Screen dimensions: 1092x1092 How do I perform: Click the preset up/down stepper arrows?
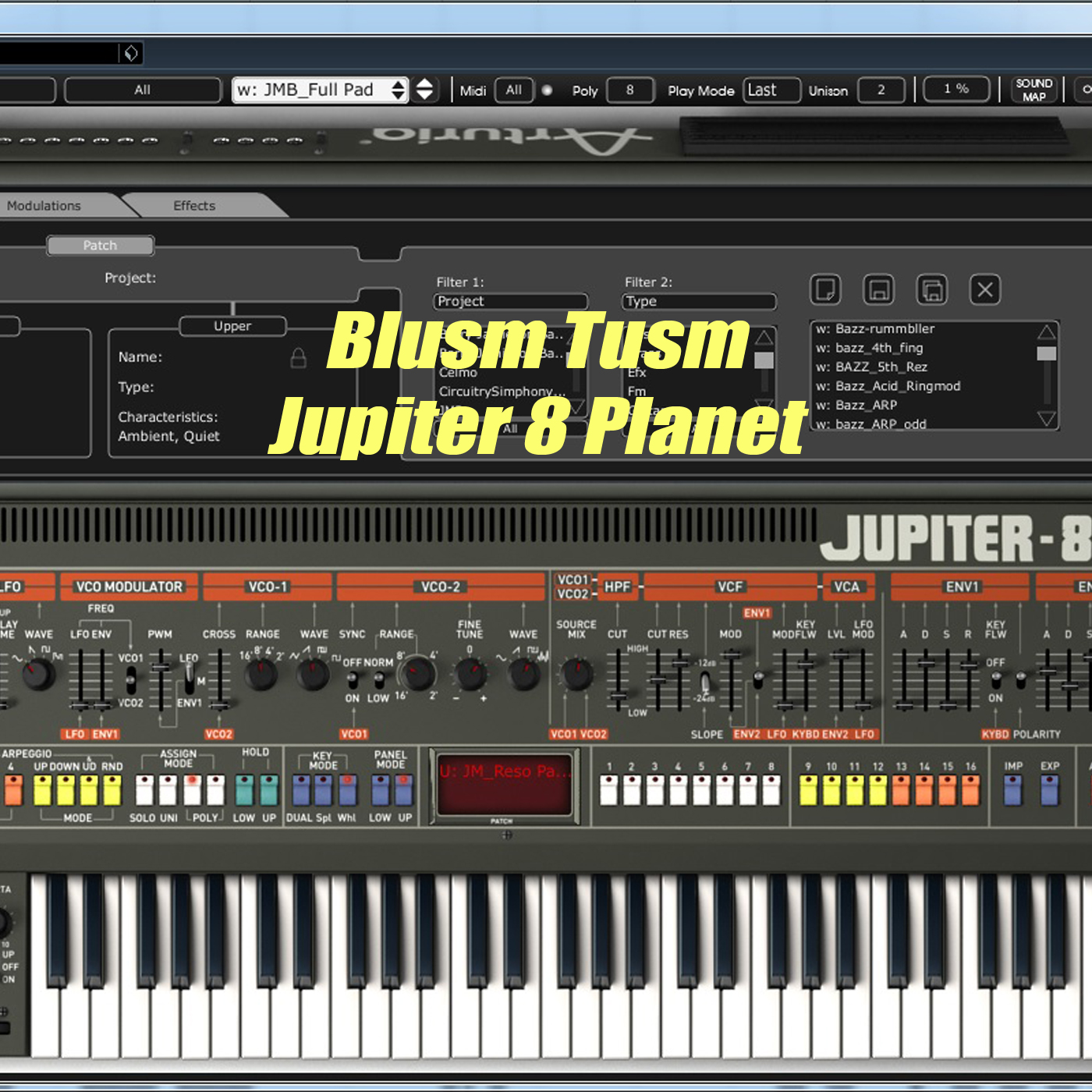(x=424, y=90)
